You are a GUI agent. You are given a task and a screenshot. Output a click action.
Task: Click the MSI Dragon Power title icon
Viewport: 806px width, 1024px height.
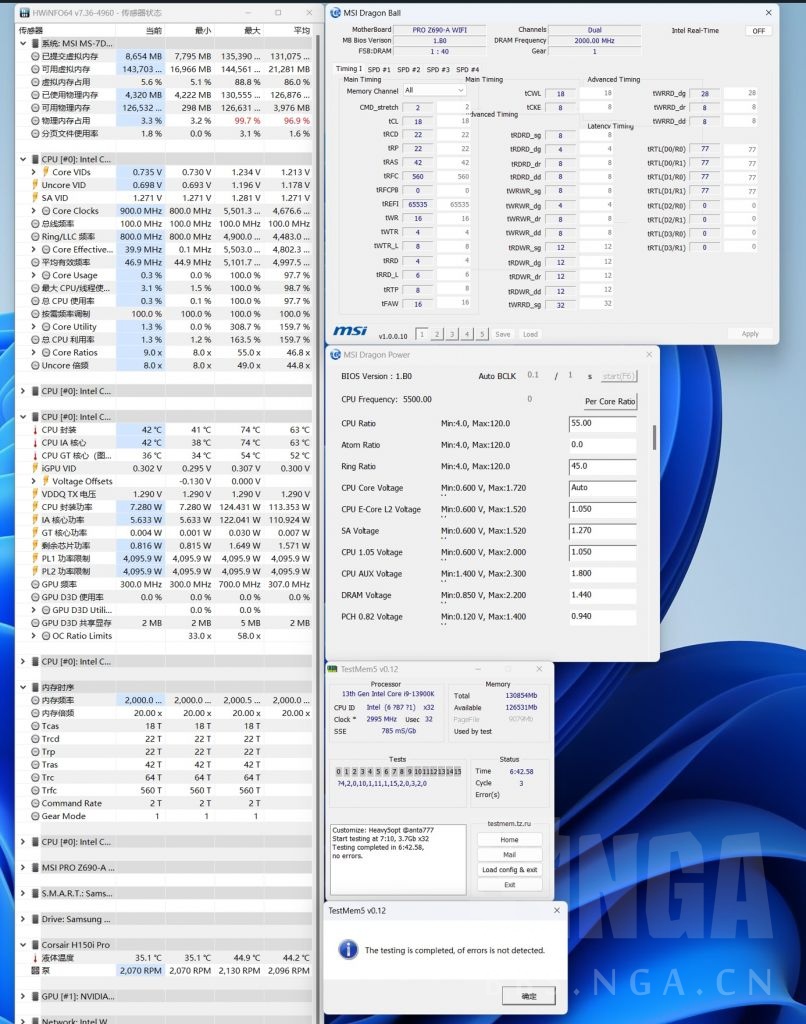(335, 354)
